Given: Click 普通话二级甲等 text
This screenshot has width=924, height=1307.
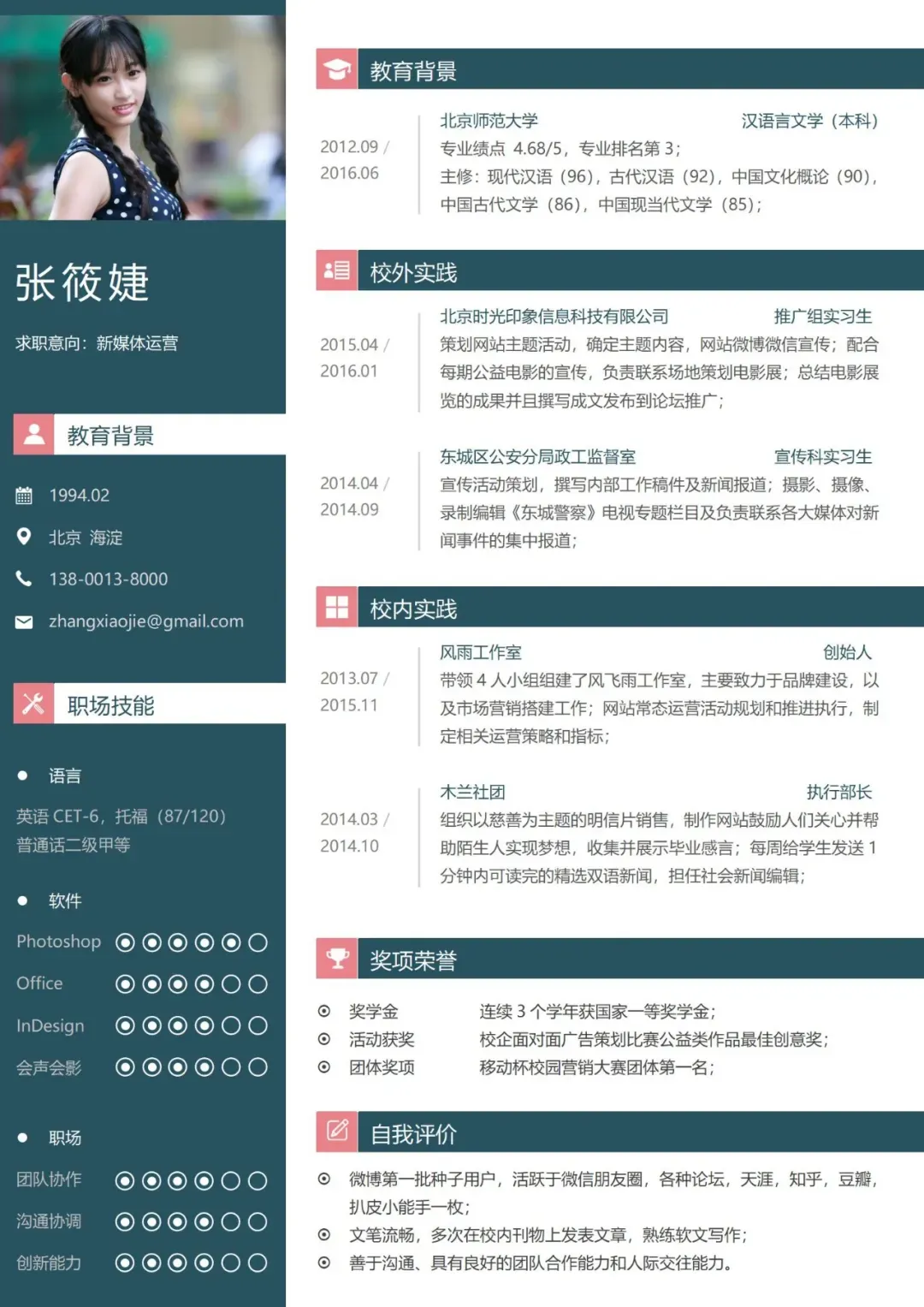Looking at the screenshot, I should [x=73, y=845].
